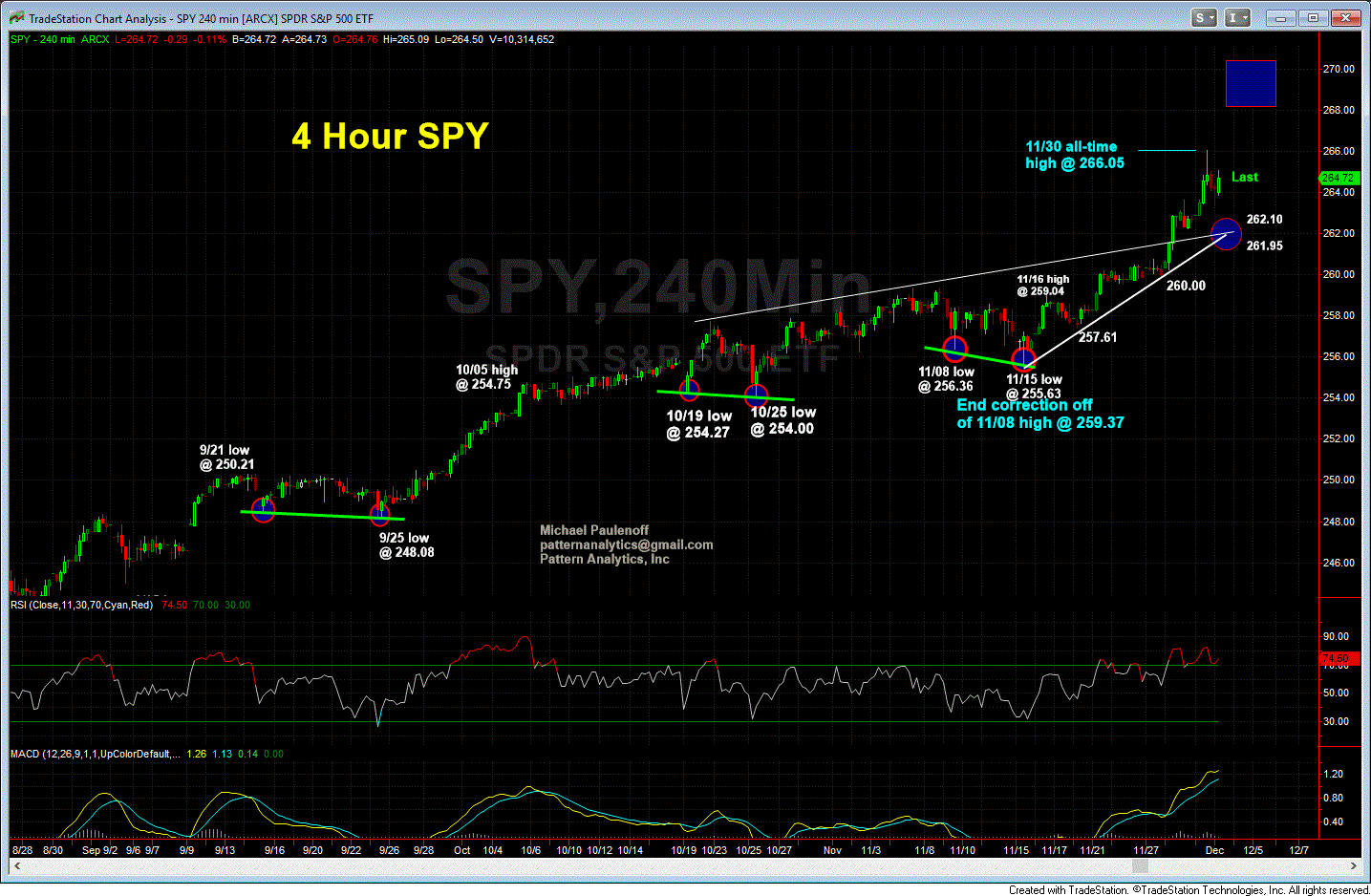Screen dimensions: 1371x896
Task: Minimize the Chart Analysis window
Action: (1283, 18)
